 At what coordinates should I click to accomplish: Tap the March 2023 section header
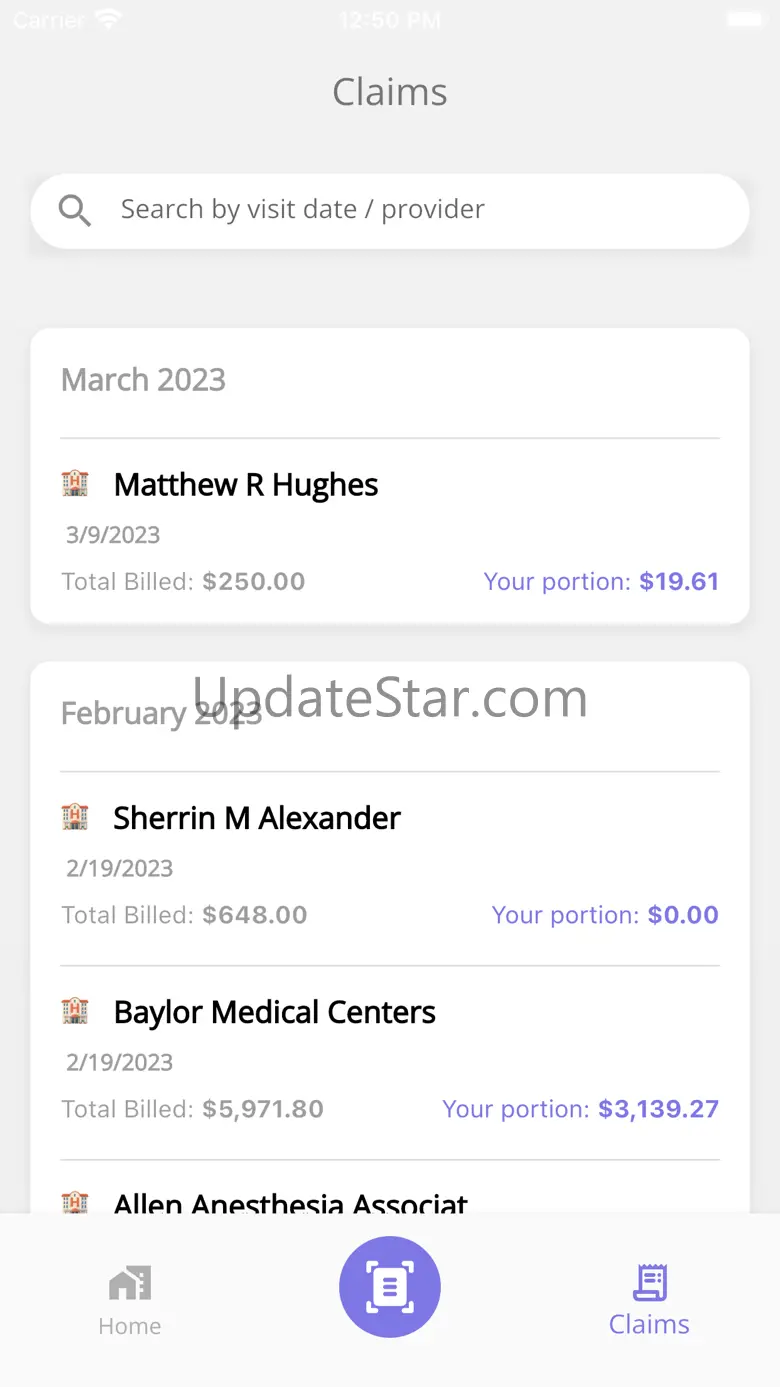pyautogui.click(x=144, y=380)
